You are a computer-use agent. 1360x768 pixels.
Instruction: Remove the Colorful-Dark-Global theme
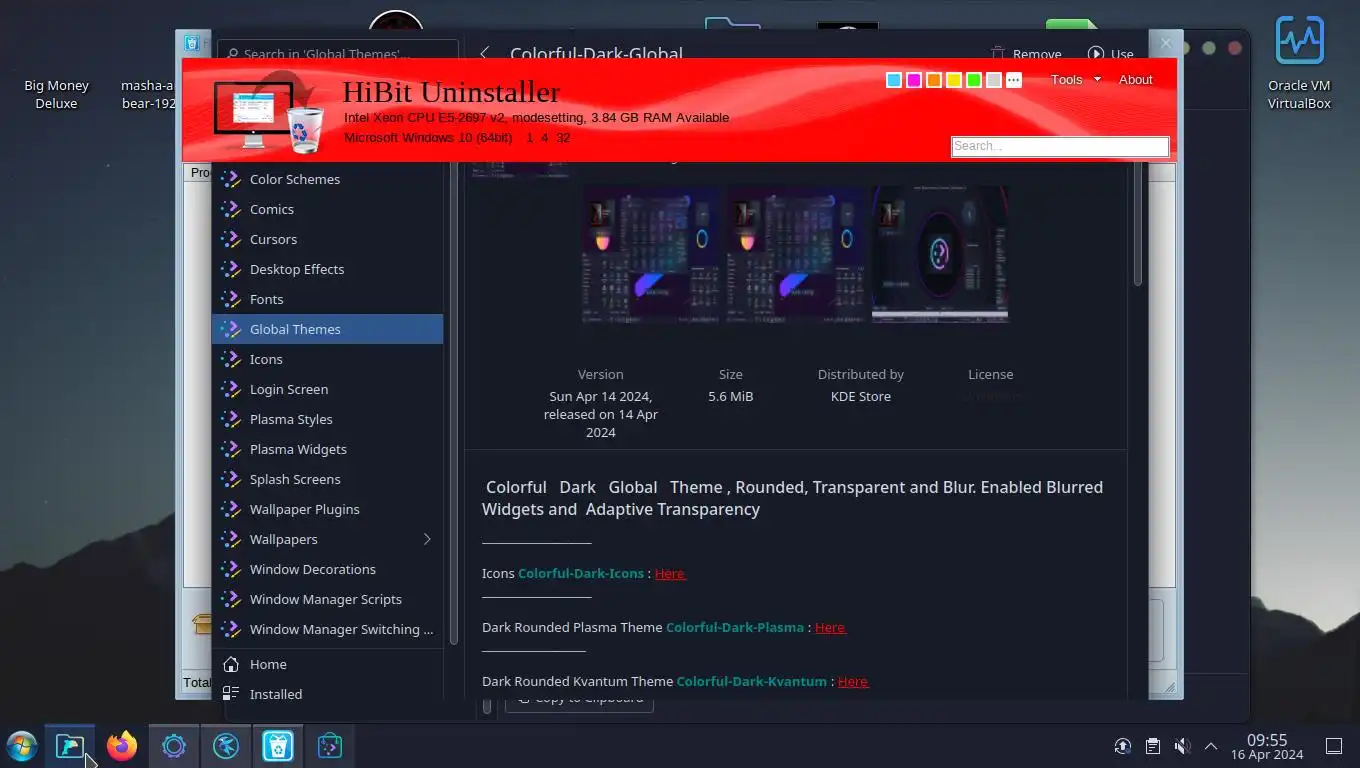(x=1026, y=54)
